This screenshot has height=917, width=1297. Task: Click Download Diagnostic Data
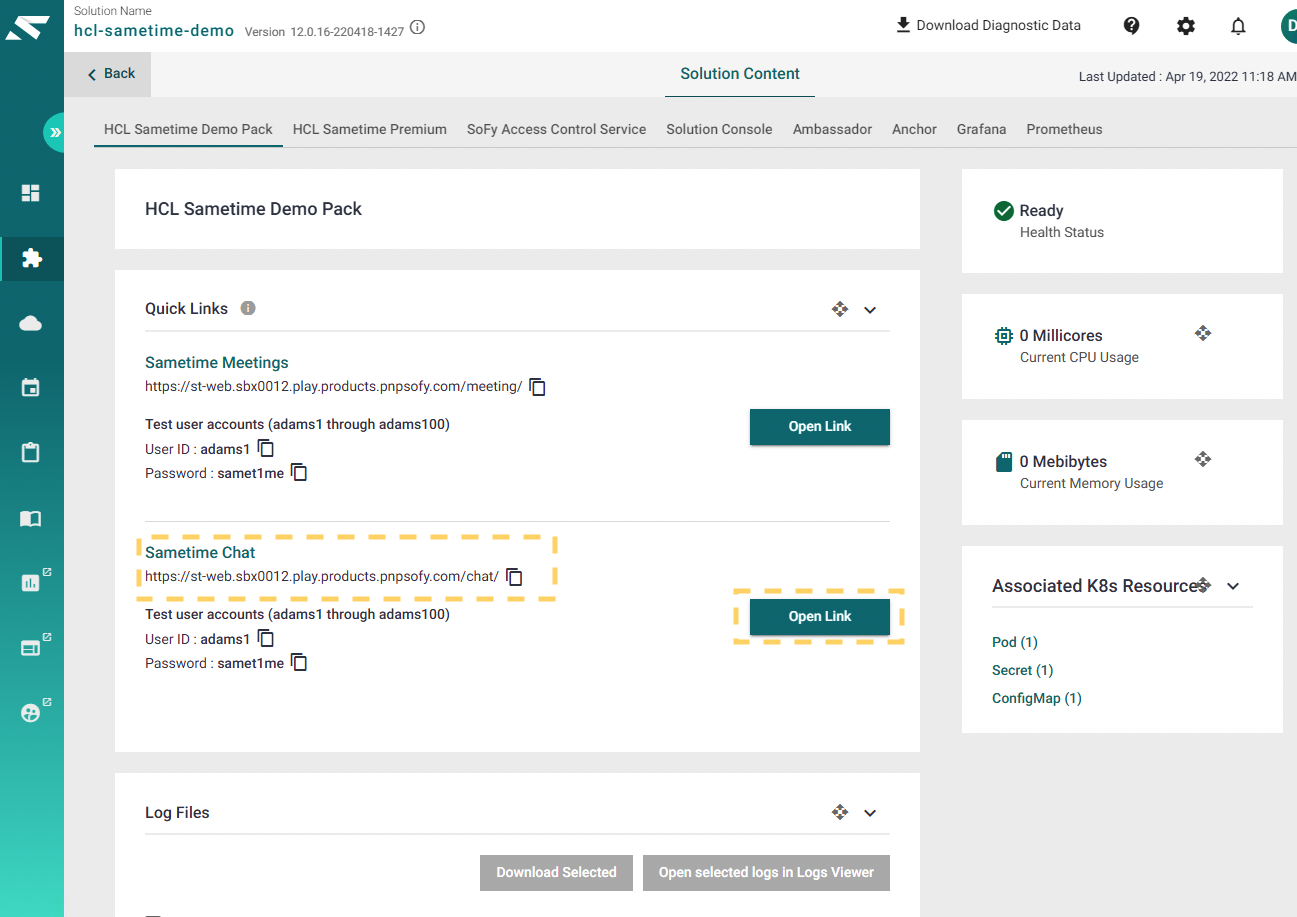(988, 25)
